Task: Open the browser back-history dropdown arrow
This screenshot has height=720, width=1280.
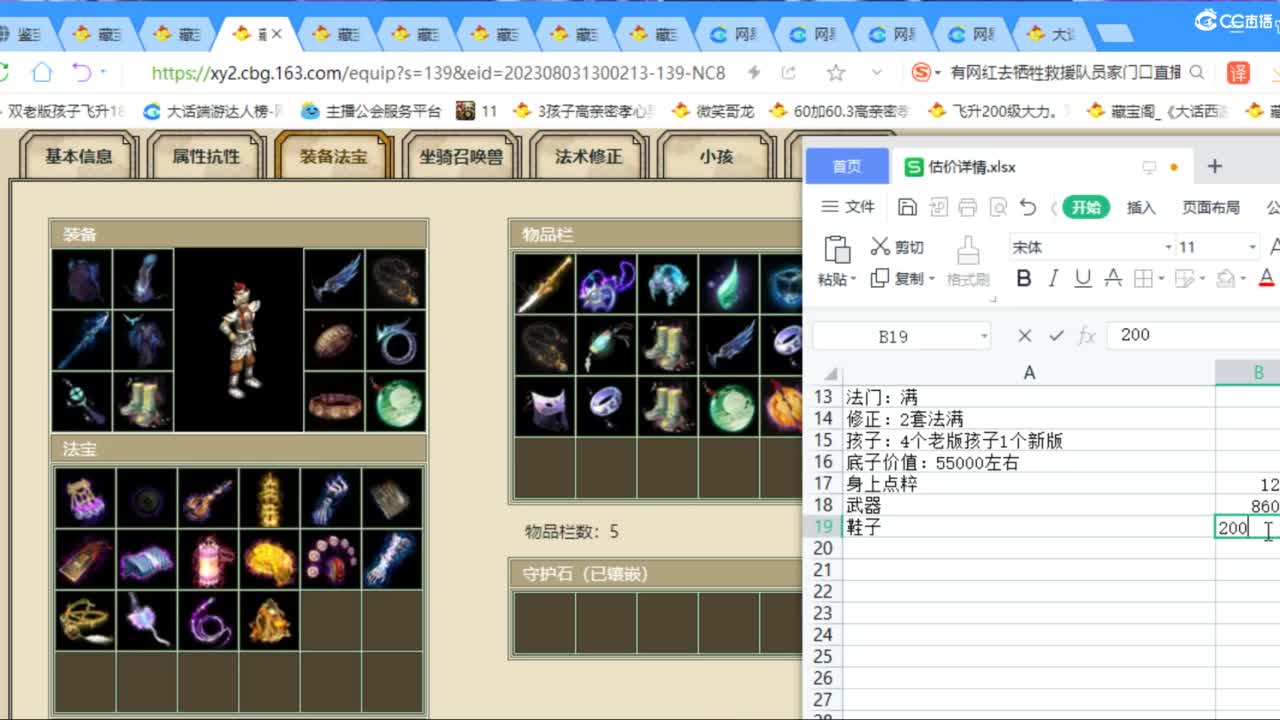Action: (103, 73)
